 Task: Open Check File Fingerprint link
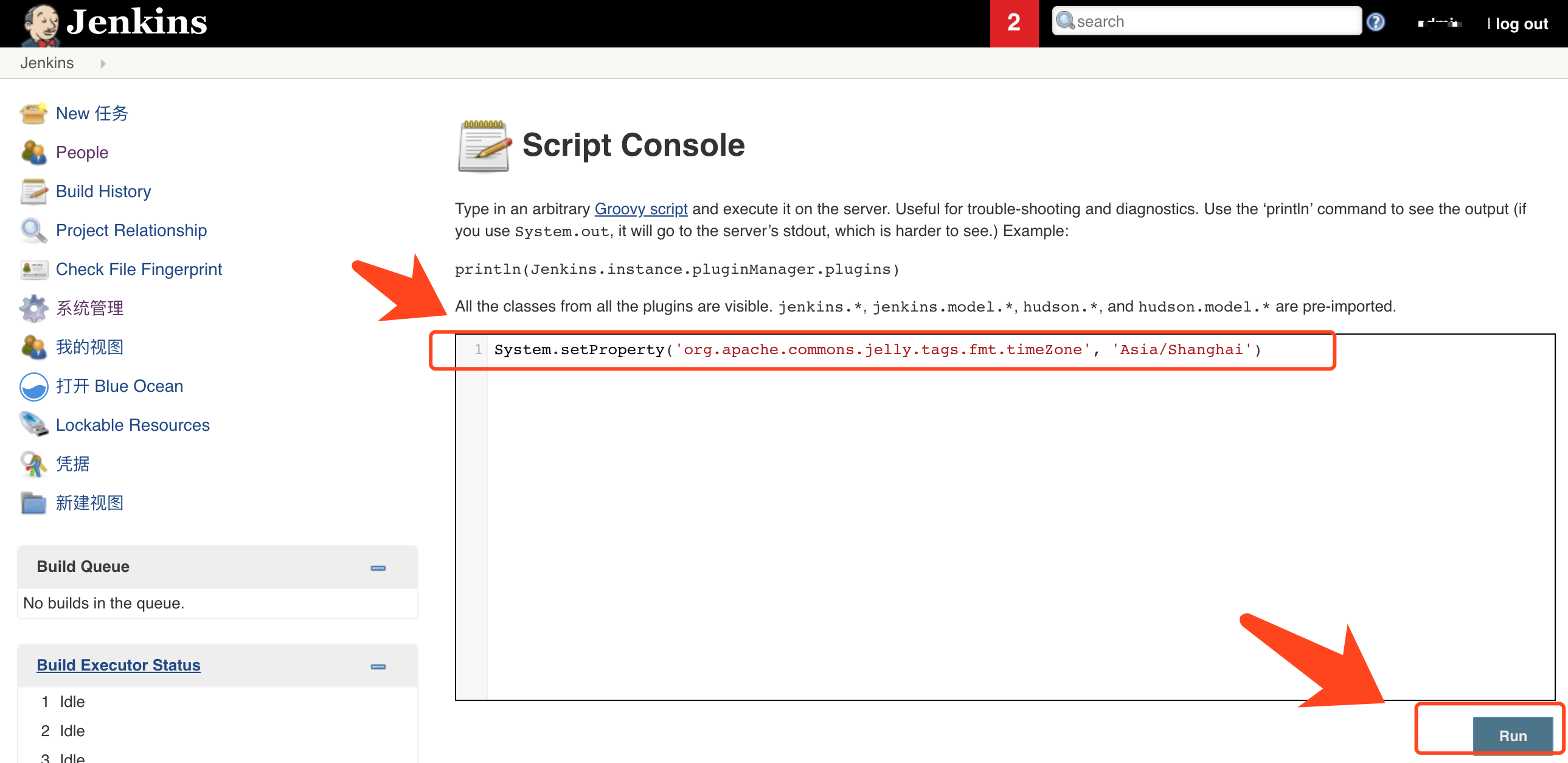(x=139, y=269)
